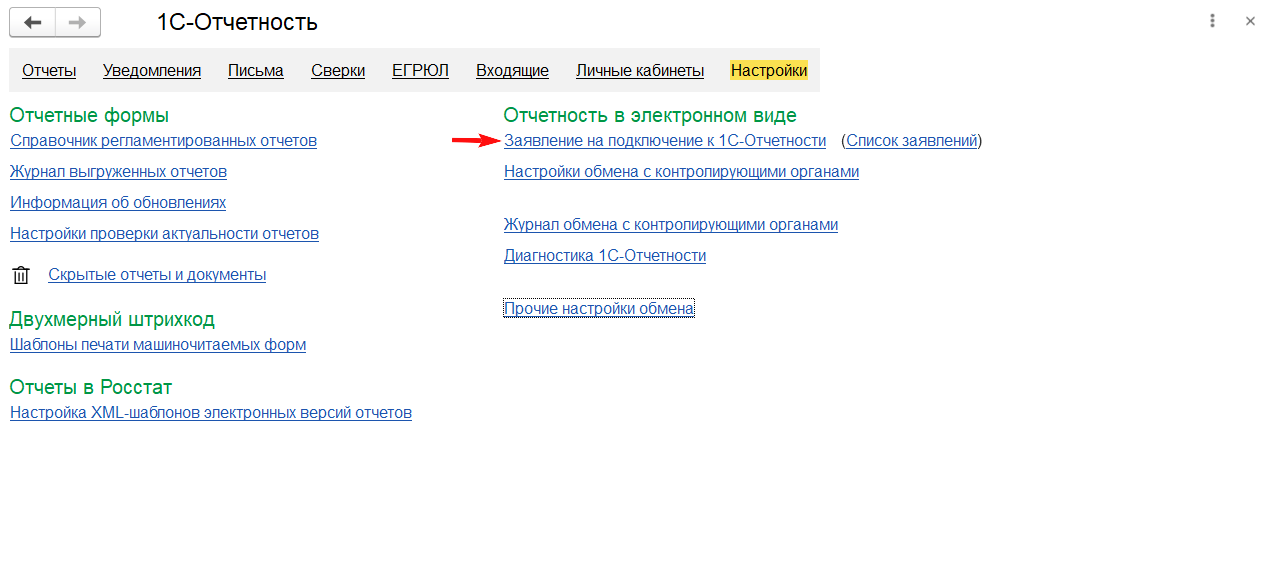Select the highlighted Настройки tab
Screen dimensions: 1280x578
[x=769, y=71]
